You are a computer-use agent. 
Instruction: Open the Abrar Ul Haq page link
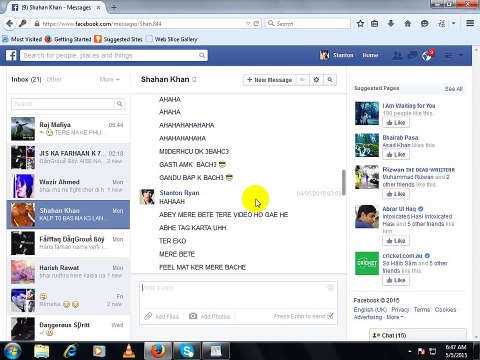(x=399, y=209)
